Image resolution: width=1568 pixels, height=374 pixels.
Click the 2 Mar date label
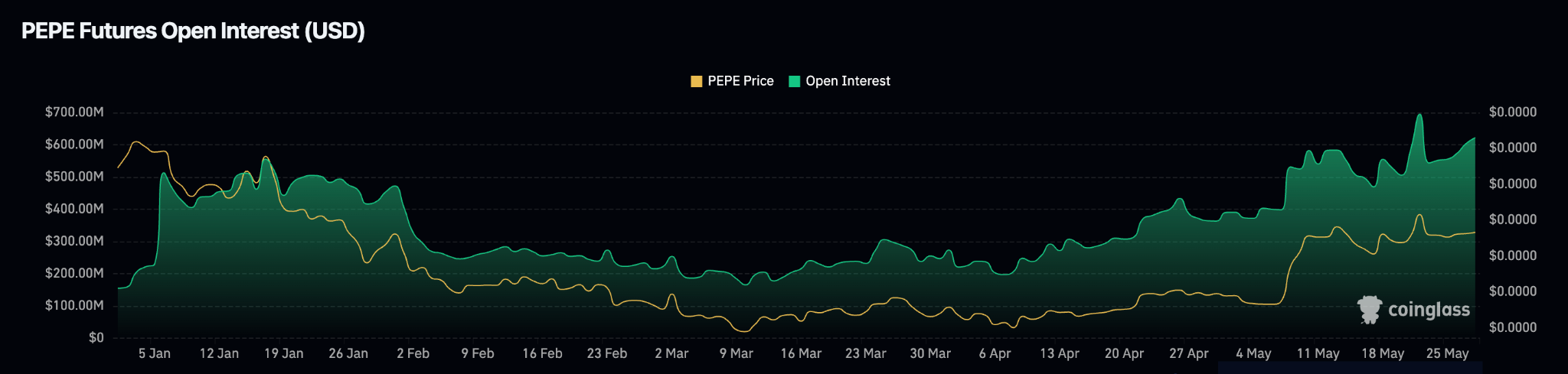tap(671, 353)
